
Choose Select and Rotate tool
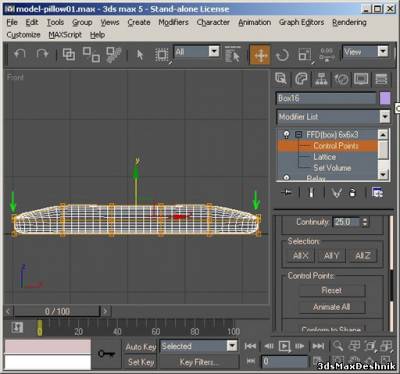click(x=282, y=55)
